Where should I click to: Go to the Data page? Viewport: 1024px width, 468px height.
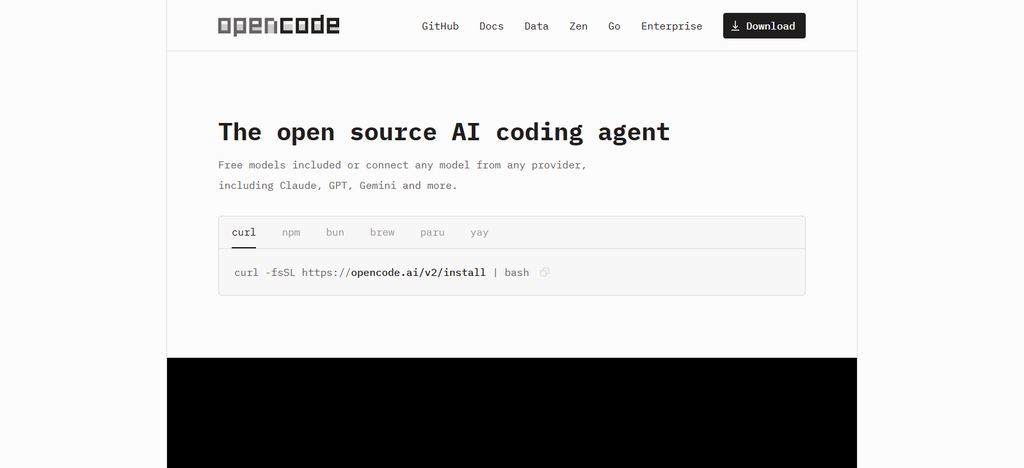536,26
